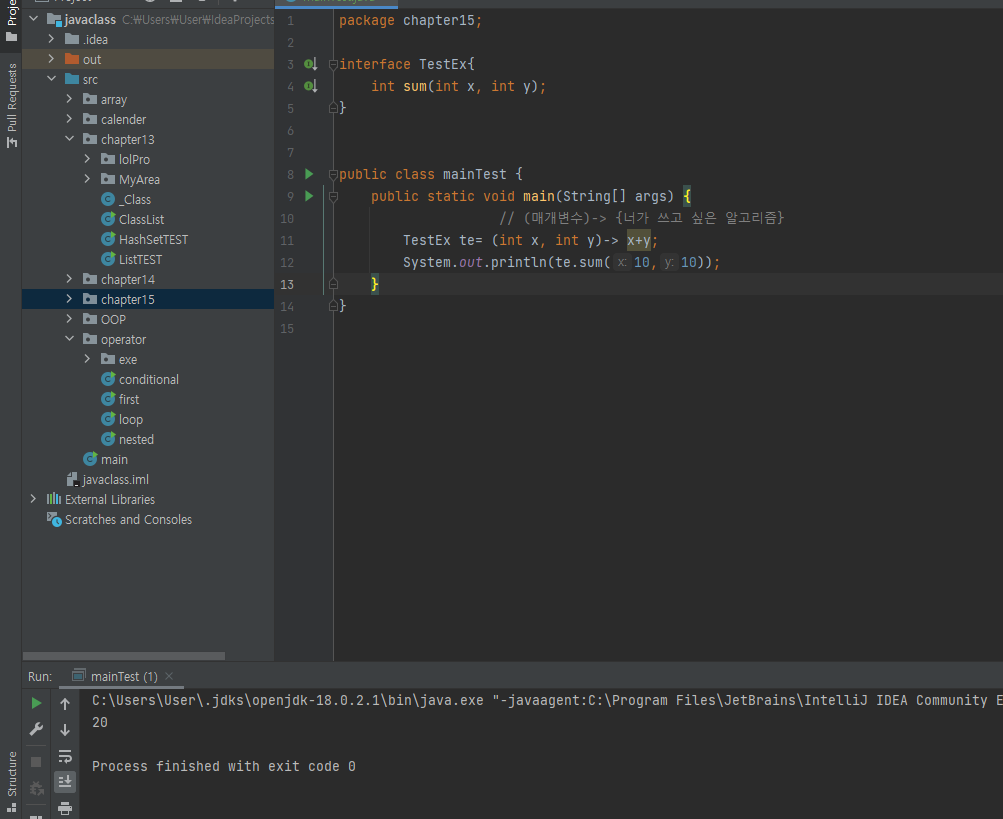Click the horizontal scrollbar of project tree

(123, 656)
